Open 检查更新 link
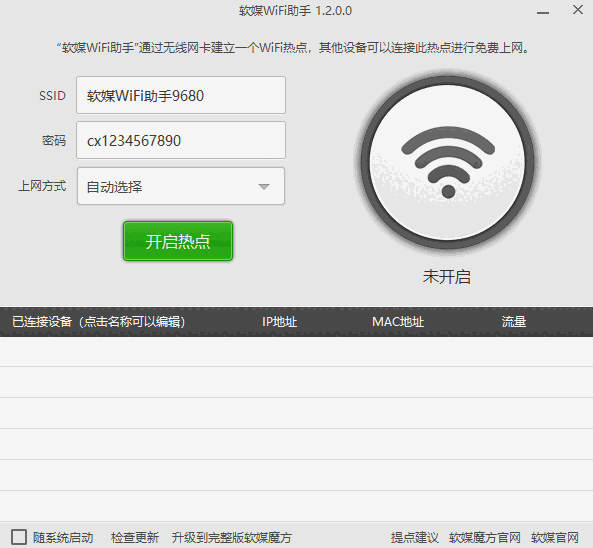The height and width of the screenshot is (548, 593). click(x=135, y=537)
